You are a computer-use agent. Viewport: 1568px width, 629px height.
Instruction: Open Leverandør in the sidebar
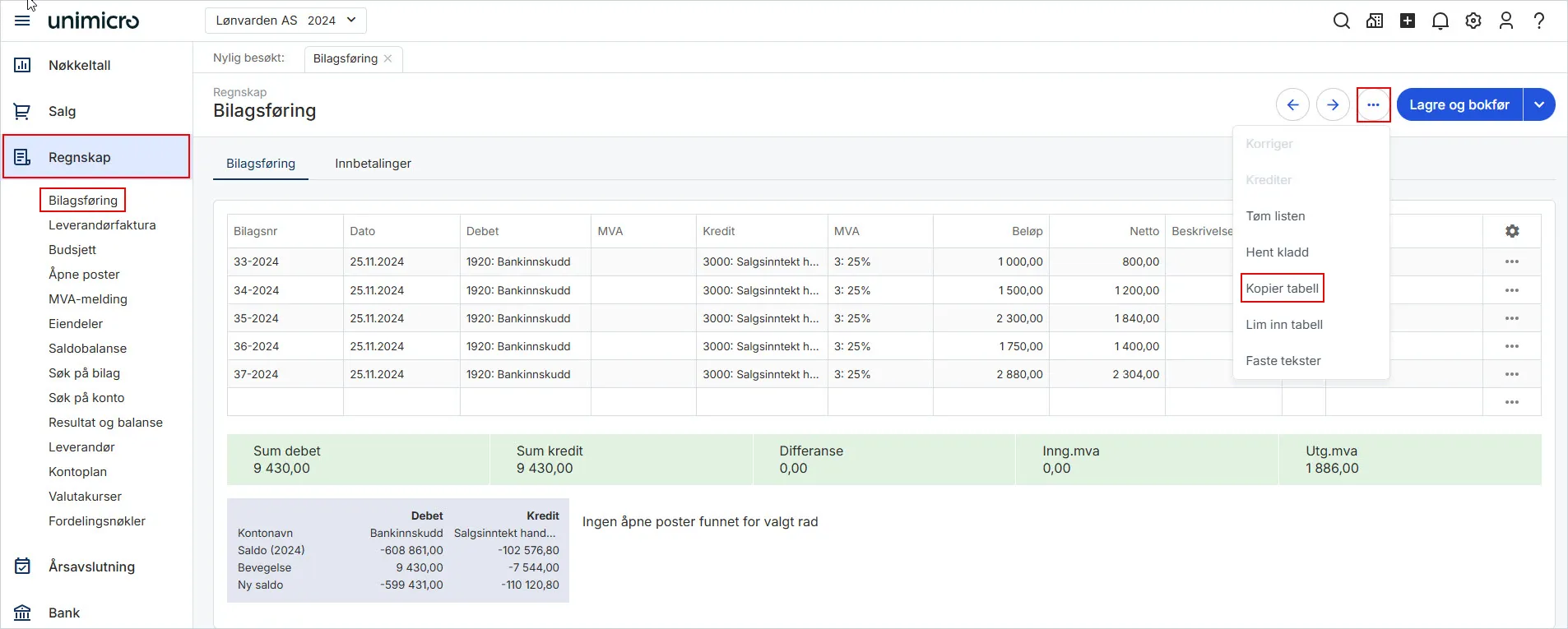(x=81, y=447)
